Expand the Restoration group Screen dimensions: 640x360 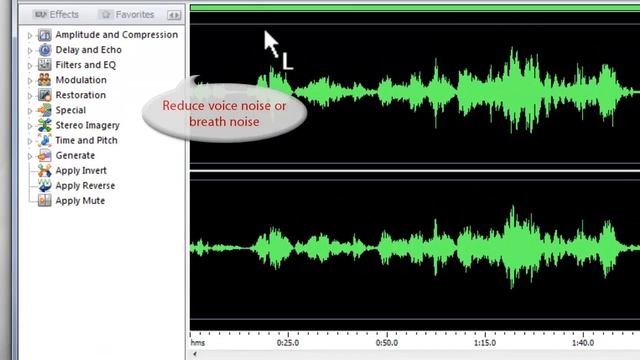click(30, 96)
